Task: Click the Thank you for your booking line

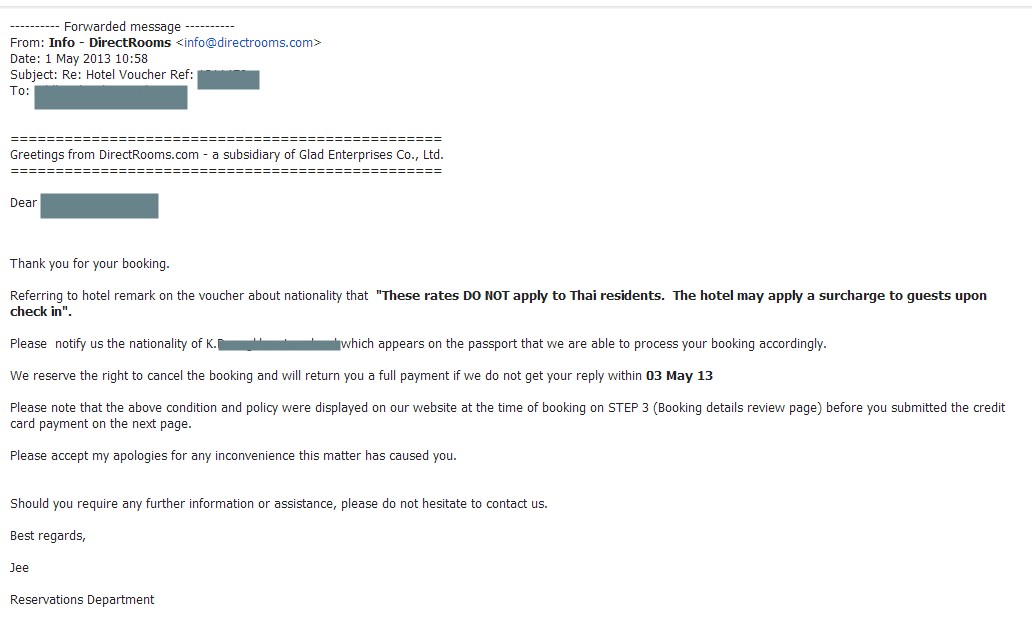Action: [90, 264]
